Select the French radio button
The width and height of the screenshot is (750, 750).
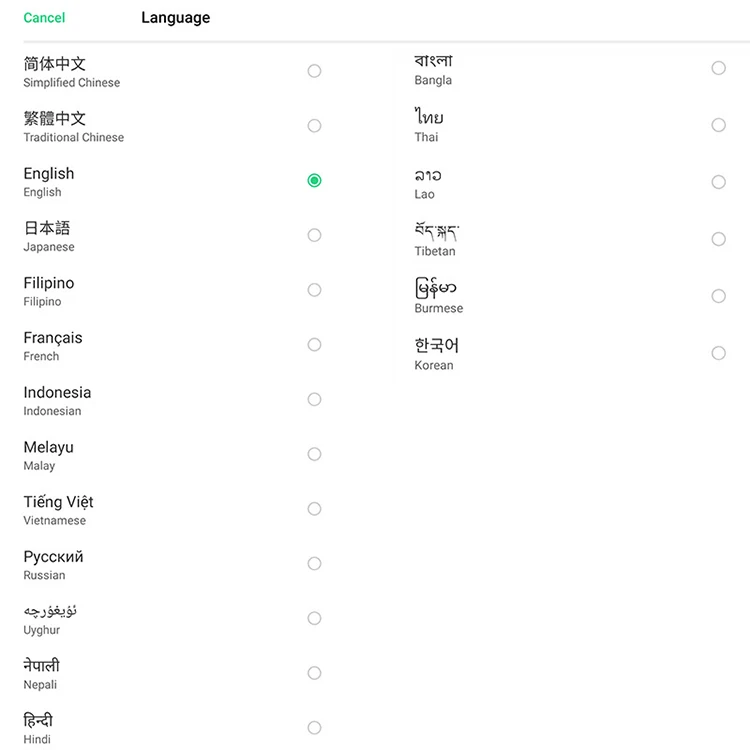coord(314,345)
